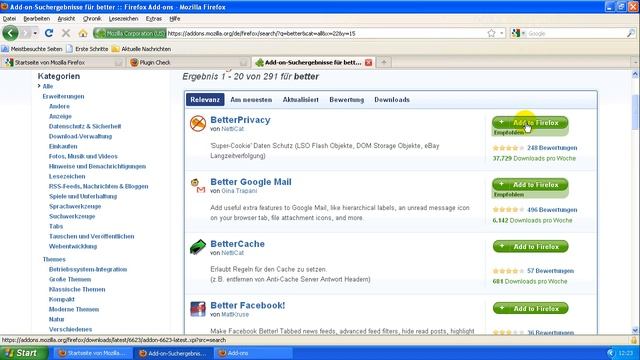Open the URL bar history dropdown arrow
The image size is (640, 360).
[502, 33]
